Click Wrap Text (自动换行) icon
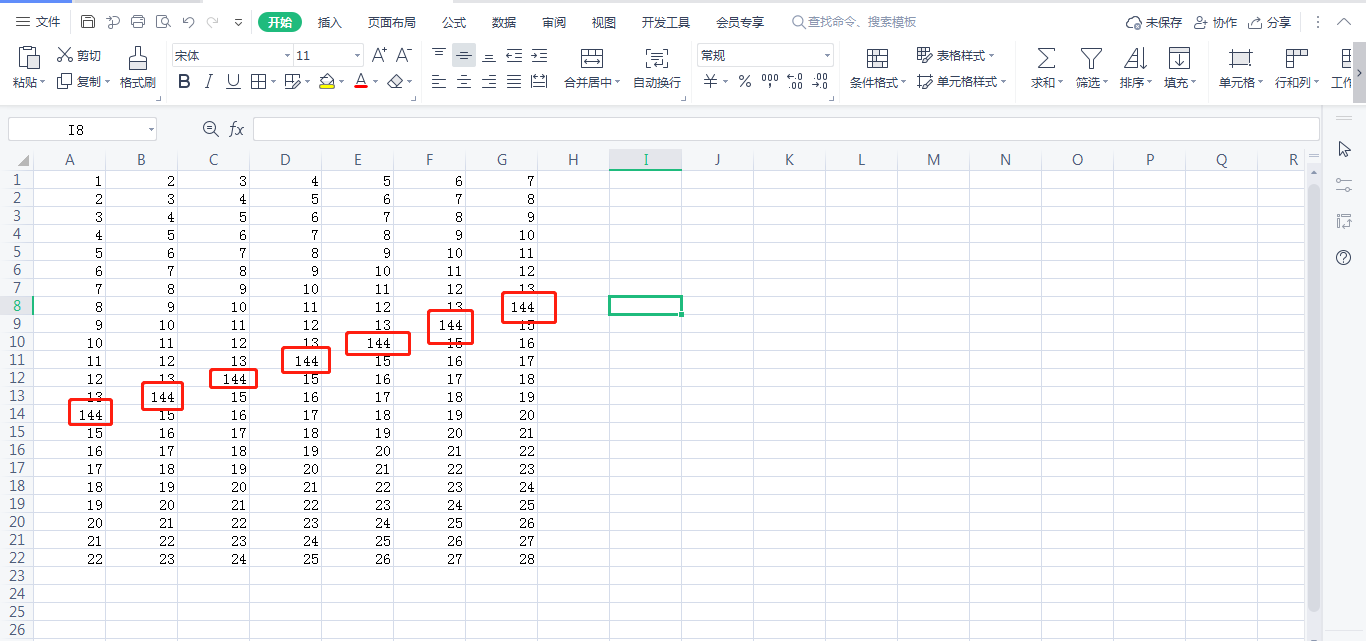The width and height of the screenshot is (1366, 641). pyautogui.click(x=657, y=58)
